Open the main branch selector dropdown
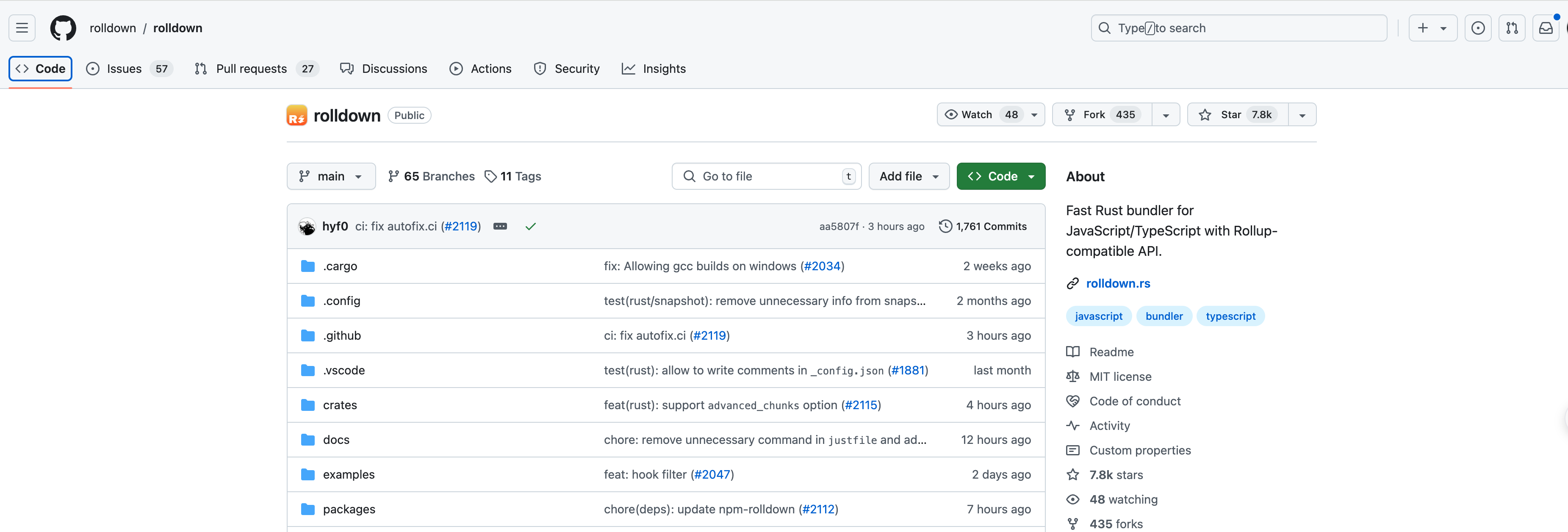 (330, 177)
